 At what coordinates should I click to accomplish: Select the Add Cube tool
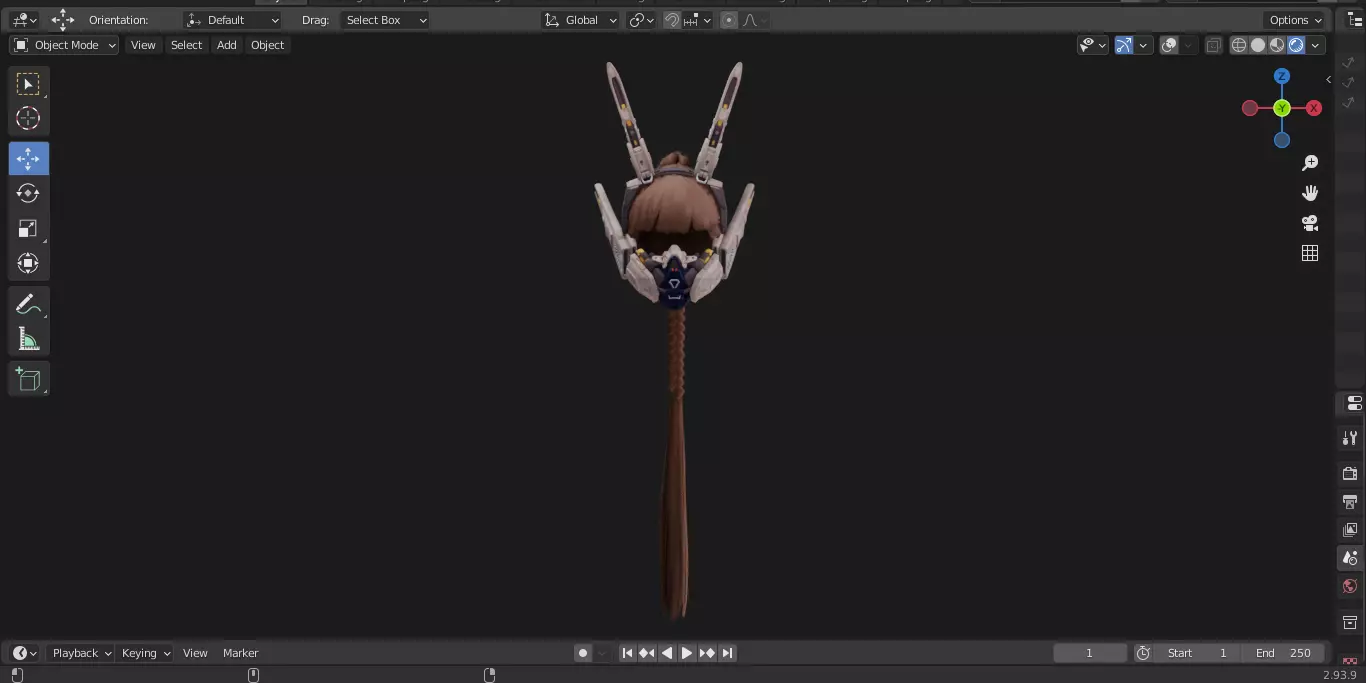tap(28, 379)
